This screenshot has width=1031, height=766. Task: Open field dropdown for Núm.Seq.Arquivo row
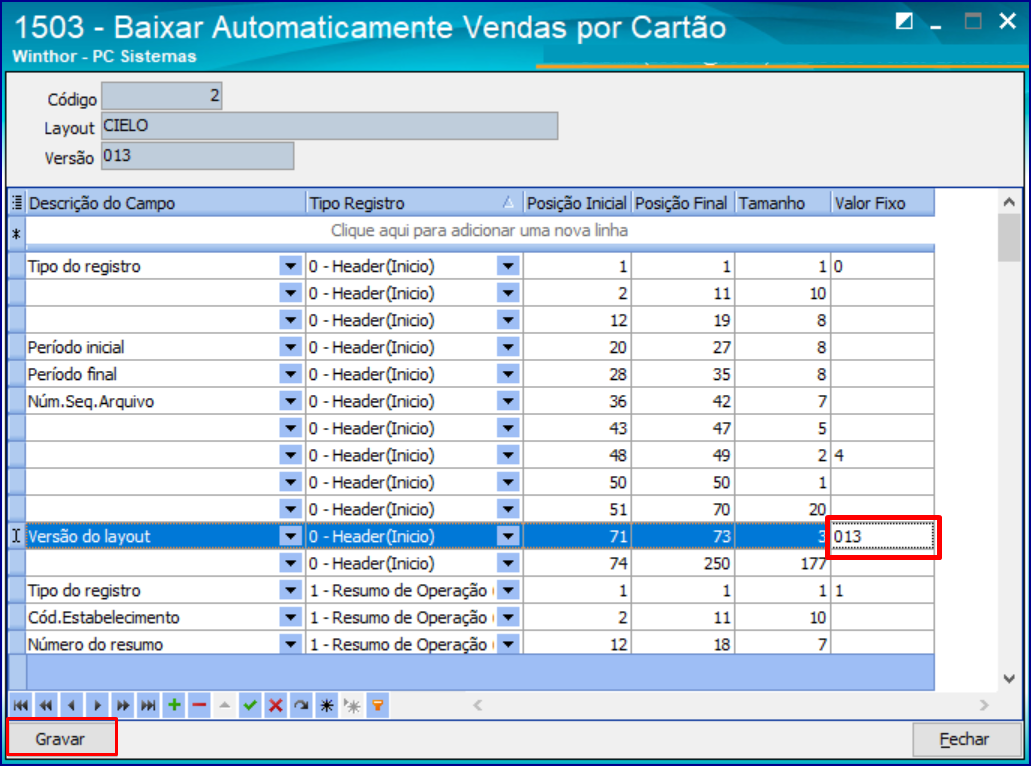pyautogui.click(x=290, y=401)
